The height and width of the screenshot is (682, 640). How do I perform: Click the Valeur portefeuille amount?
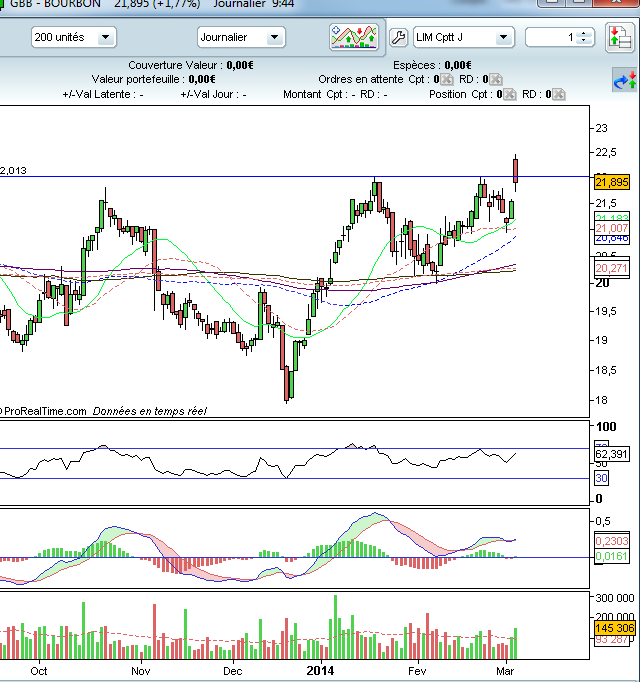coord(202,79)
